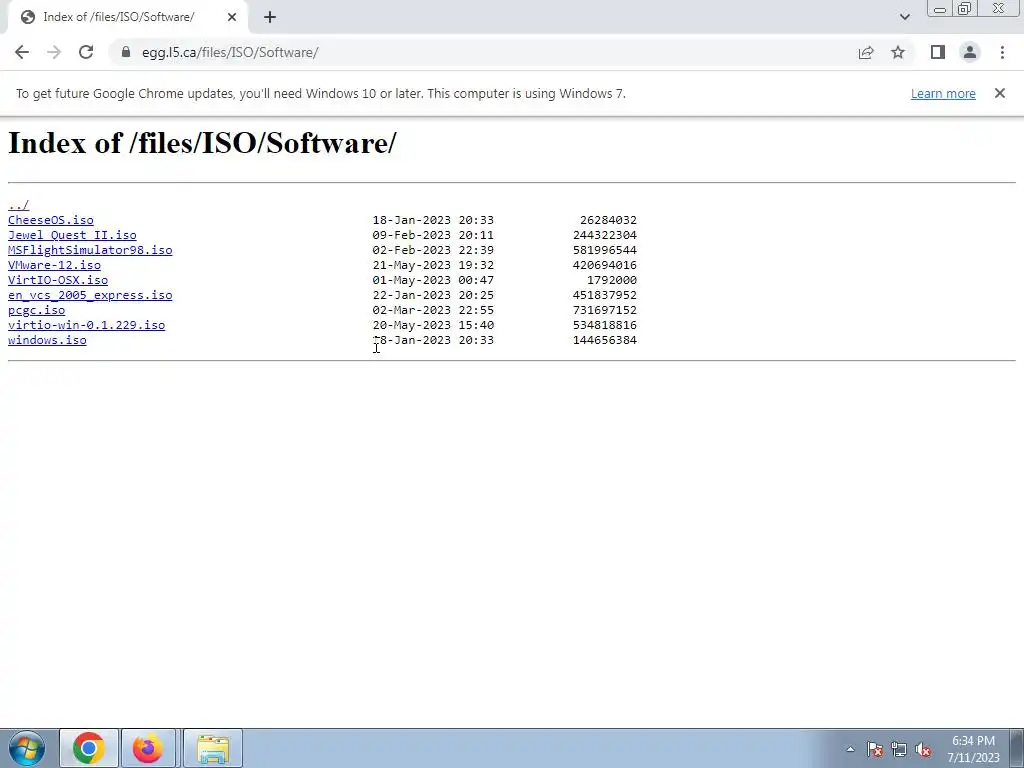Click the Chrome taskbar icon
This screenshot has width=1024, height=768.
(89, 748)
